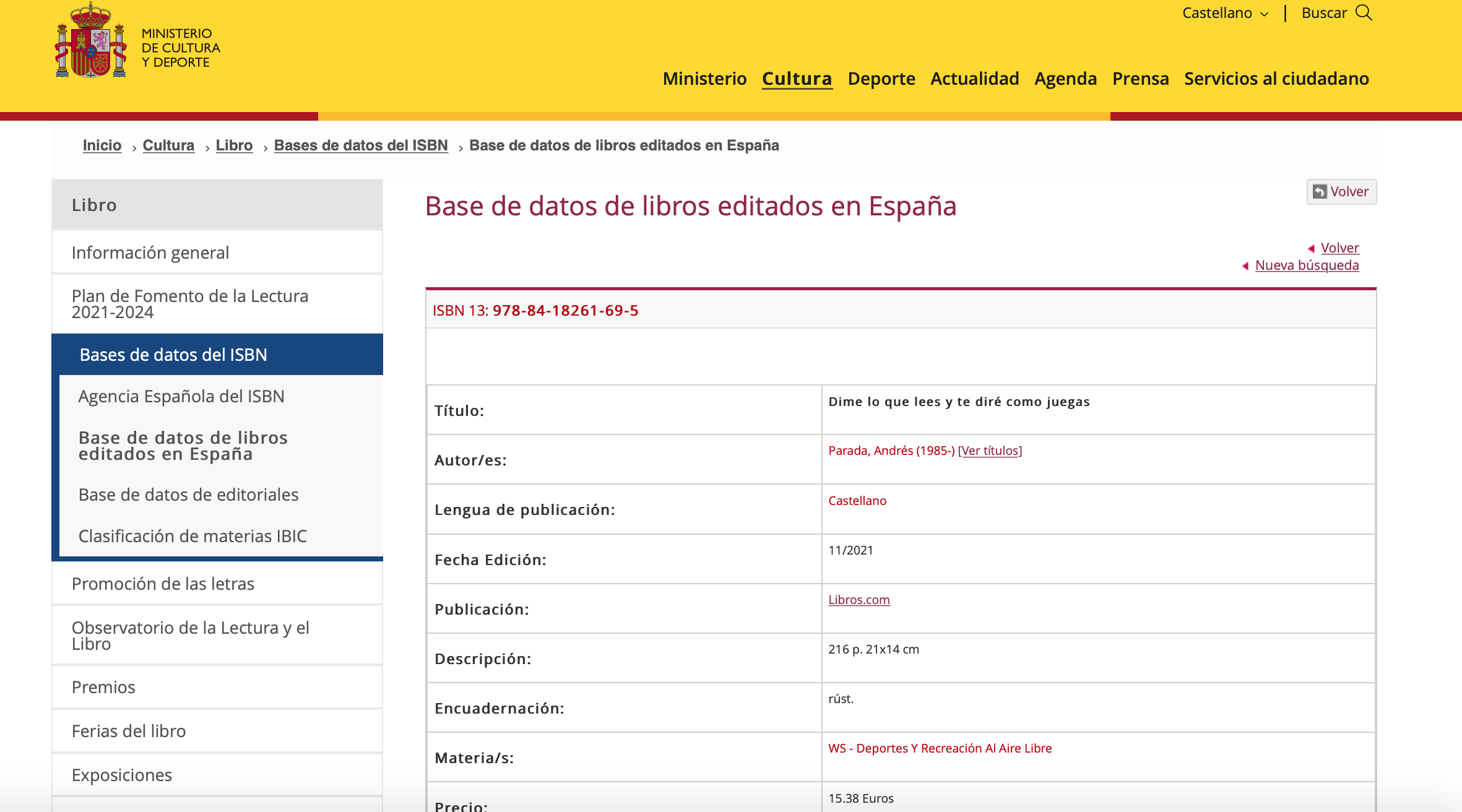Select Agencia Española del ISBN sidebar item
1462x812 pixels.
tap(181, 396)
